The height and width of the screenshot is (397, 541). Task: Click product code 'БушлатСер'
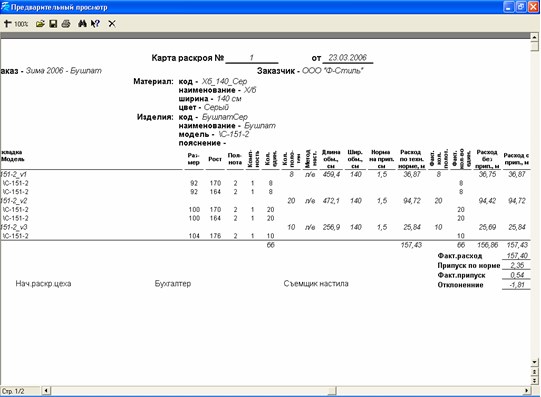[x=225, y=117]
